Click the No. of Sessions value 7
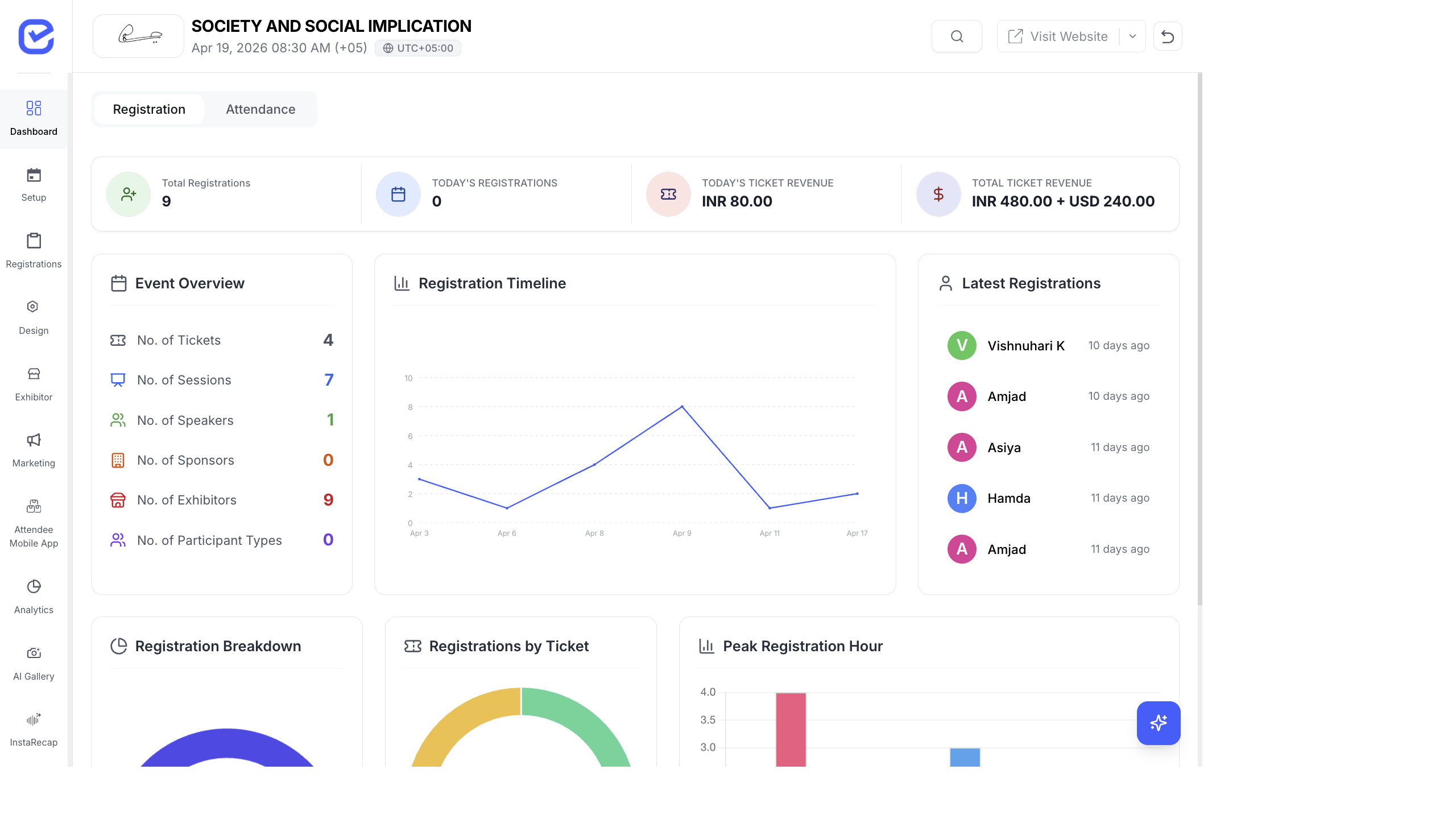1456x819 pixels. (329, 380)
